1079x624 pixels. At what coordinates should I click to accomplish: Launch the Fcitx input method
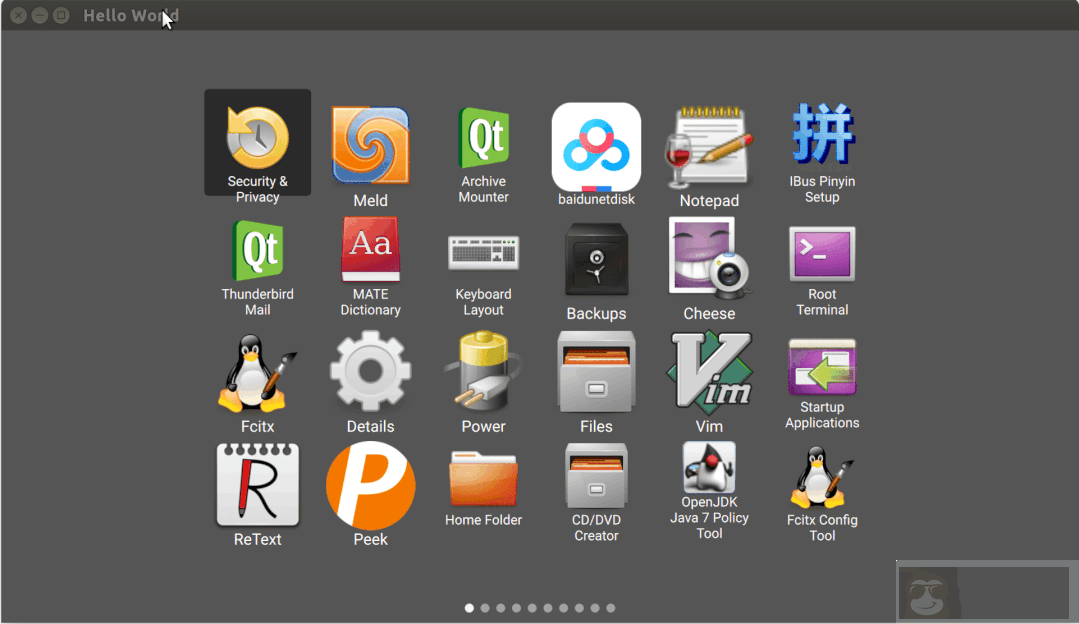tap(257, 368)
